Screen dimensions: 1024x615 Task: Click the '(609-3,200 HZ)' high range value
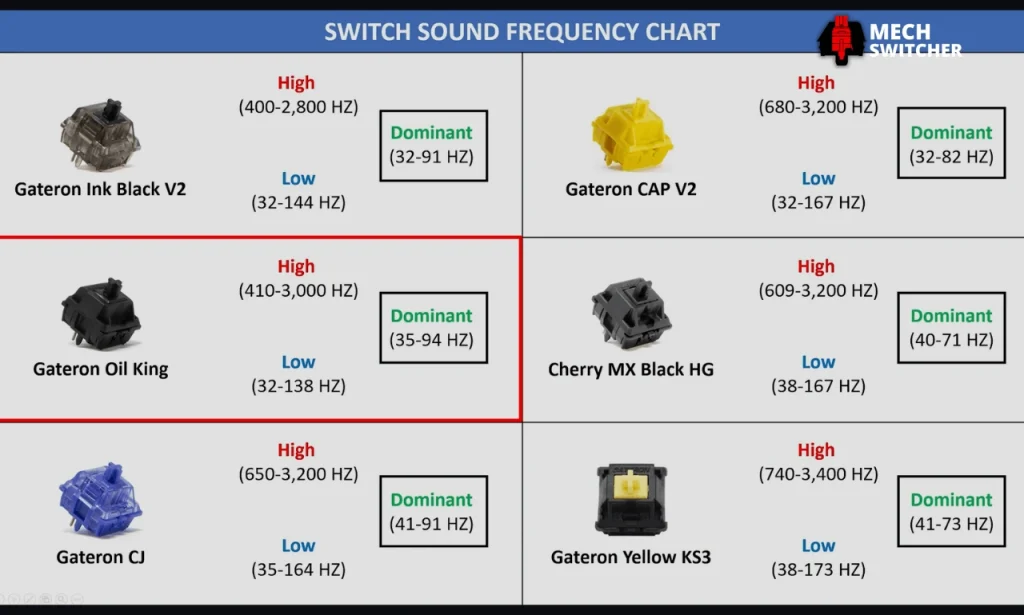[x=818, y=291]
